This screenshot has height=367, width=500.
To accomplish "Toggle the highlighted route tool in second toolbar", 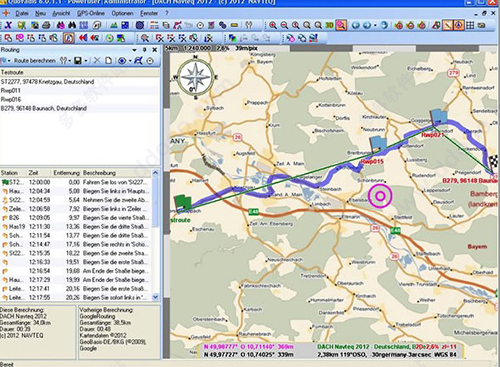I will click(x=68, y=38).
